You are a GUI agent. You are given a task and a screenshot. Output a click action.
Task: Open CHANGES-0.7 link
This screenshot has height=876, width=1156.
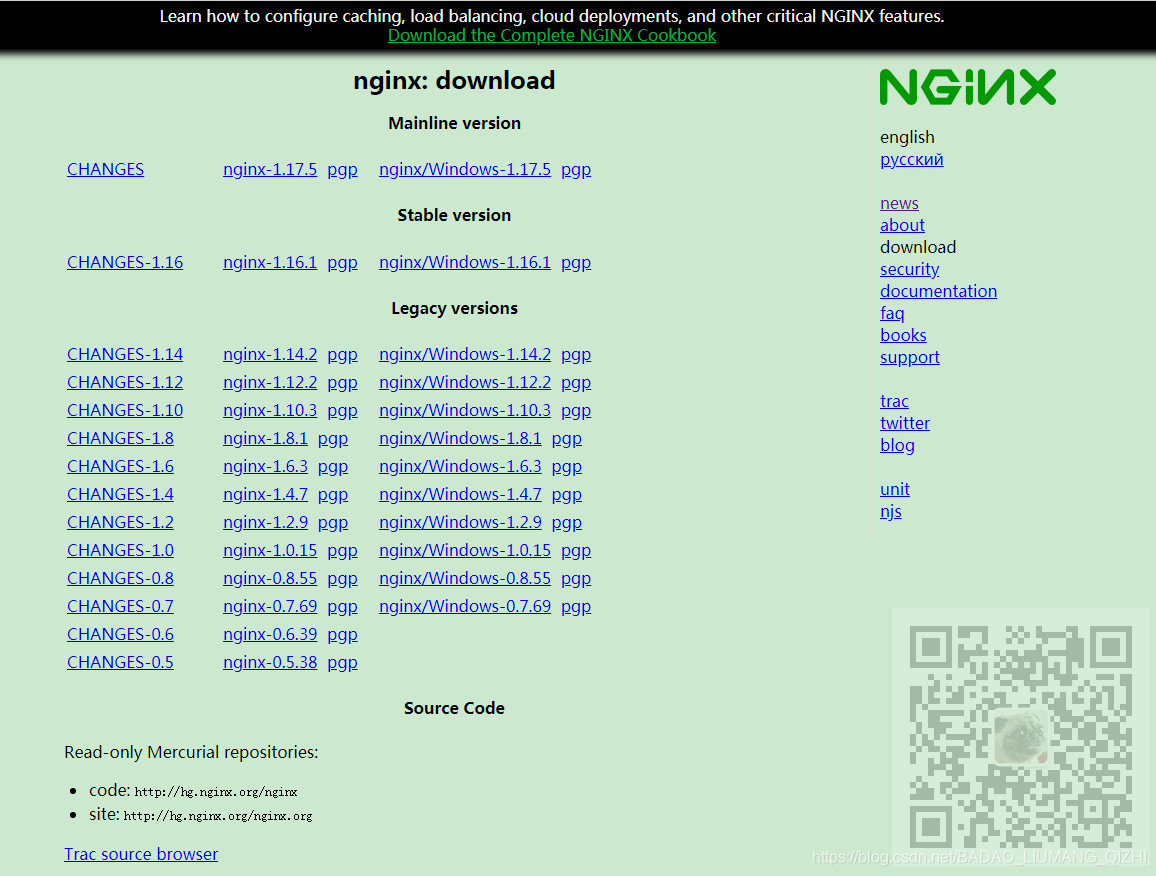(120, 607)
